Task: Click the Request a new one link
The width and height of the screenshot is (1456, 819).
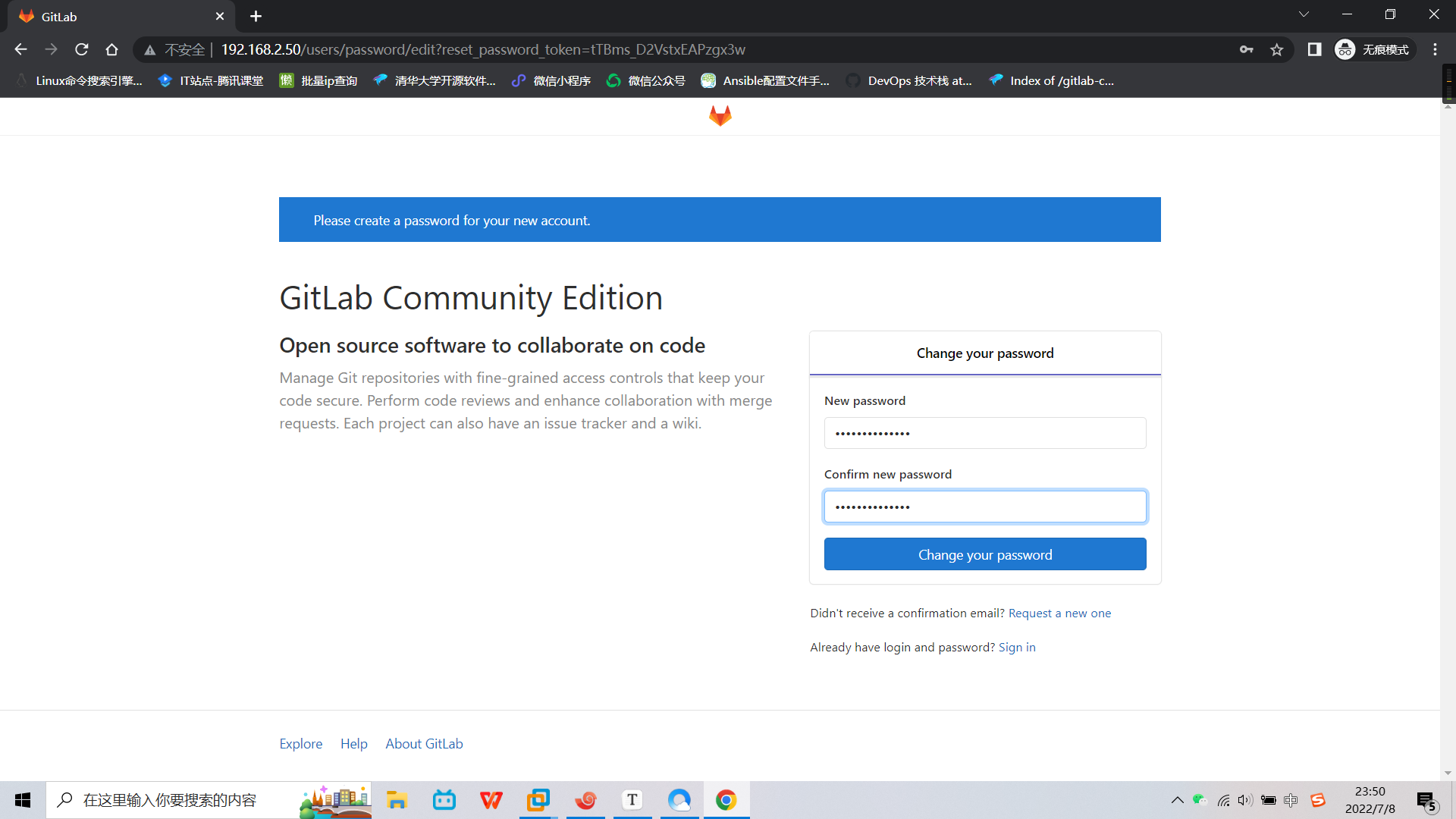Action: coord(1059,613)
